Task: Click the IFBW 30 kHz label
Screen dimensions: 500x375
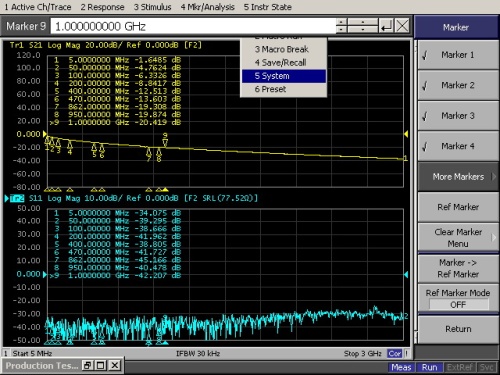Action: point(198,353)
